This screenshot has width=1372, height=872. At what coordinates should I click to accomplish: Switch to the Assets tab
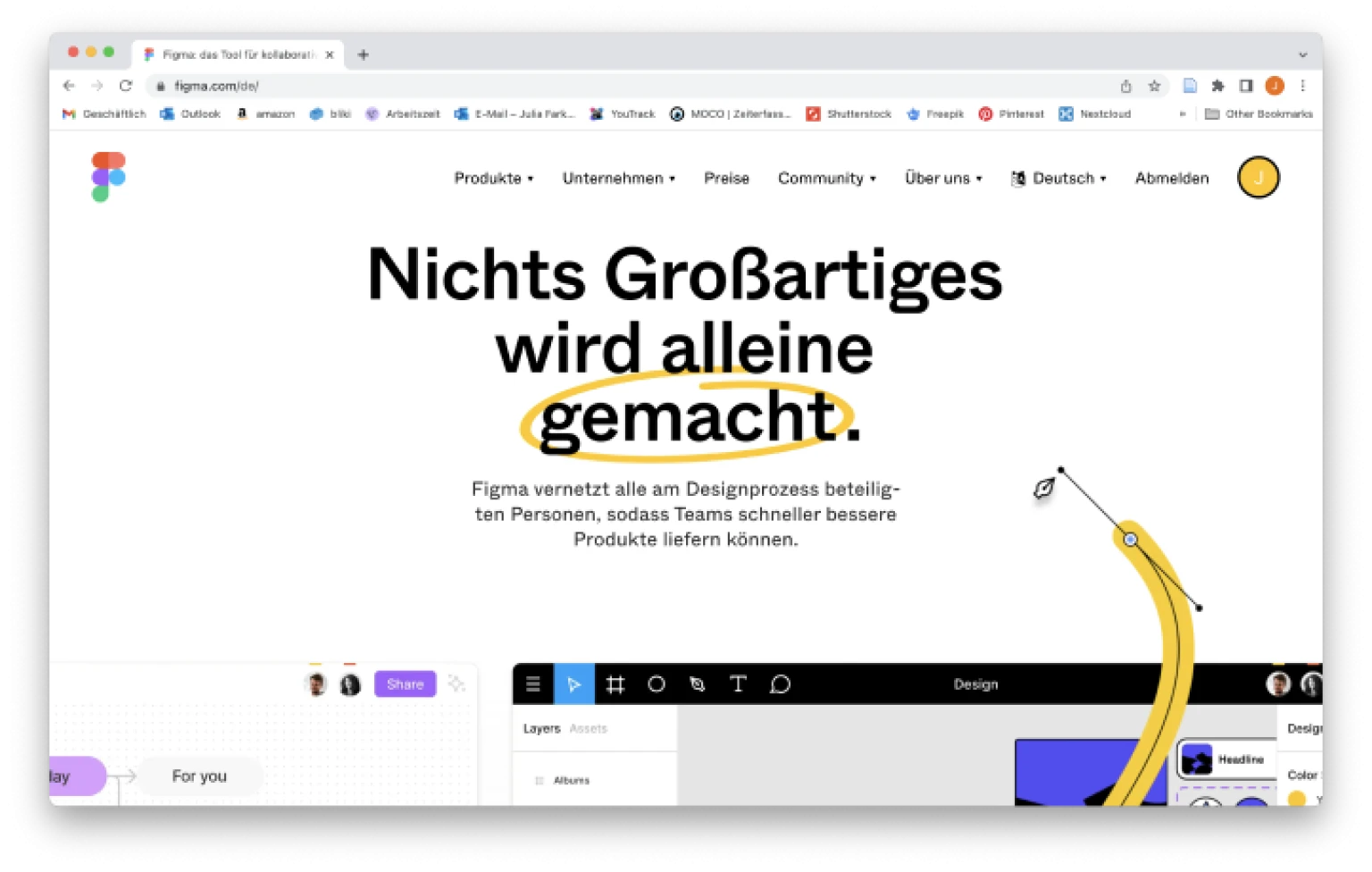click(588, 729)
